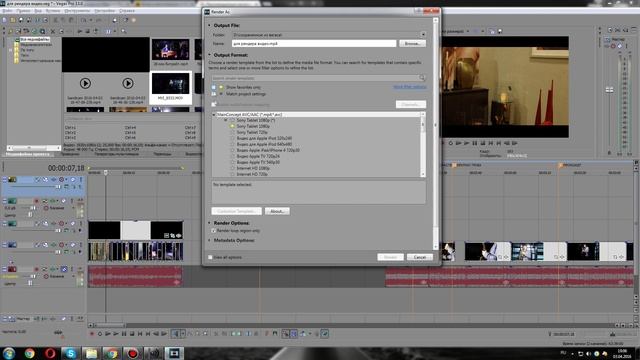Collapse the Output Format section
This screenshot has width=640, height=360.
coord(209,55)
